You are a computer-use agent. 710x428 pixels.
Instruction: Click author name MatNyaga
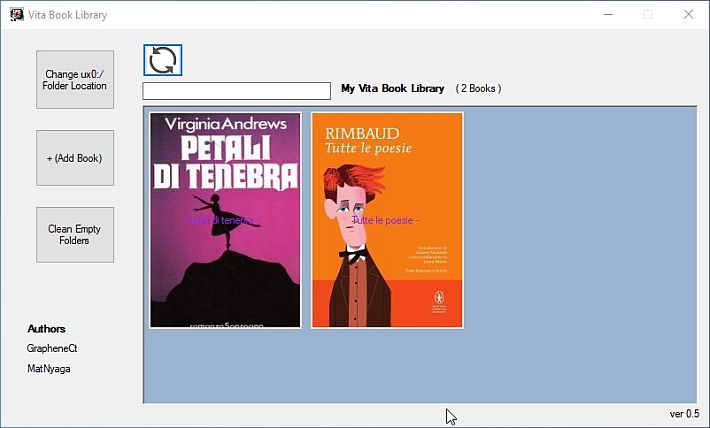coord(48,369)
